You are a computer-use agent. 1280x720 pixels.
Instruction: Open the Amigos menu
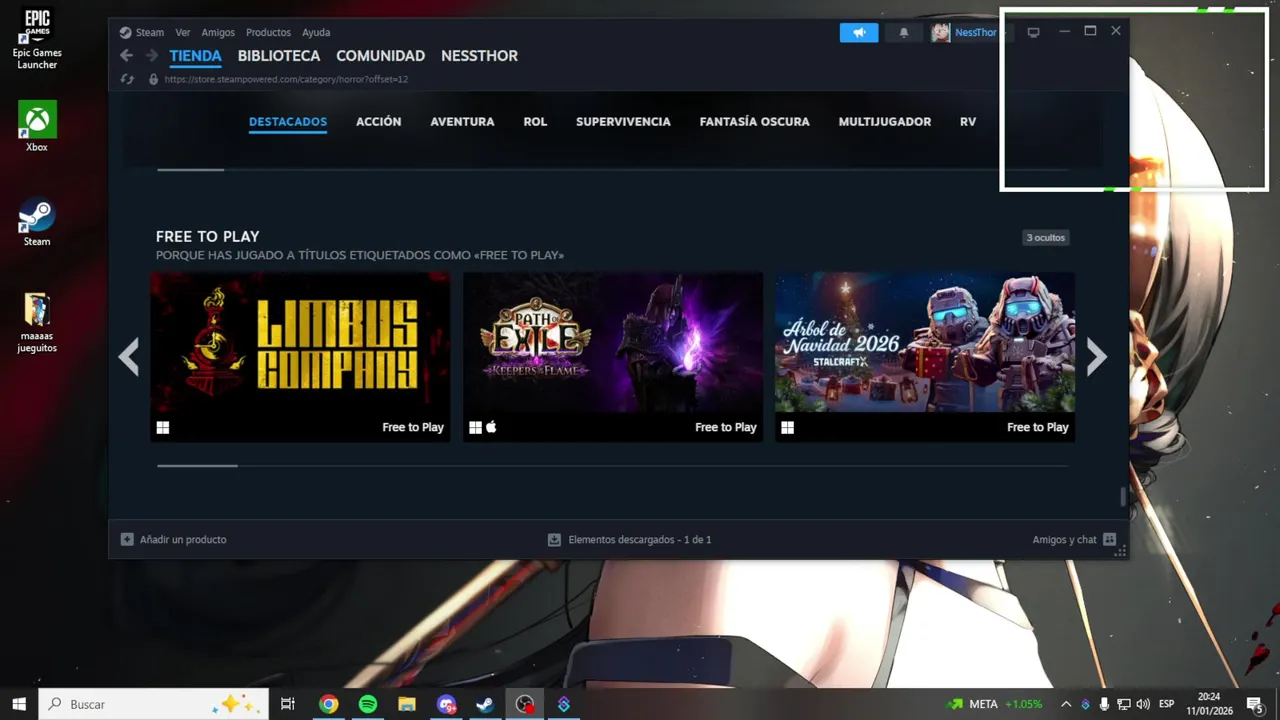click(x=218, y=32)
